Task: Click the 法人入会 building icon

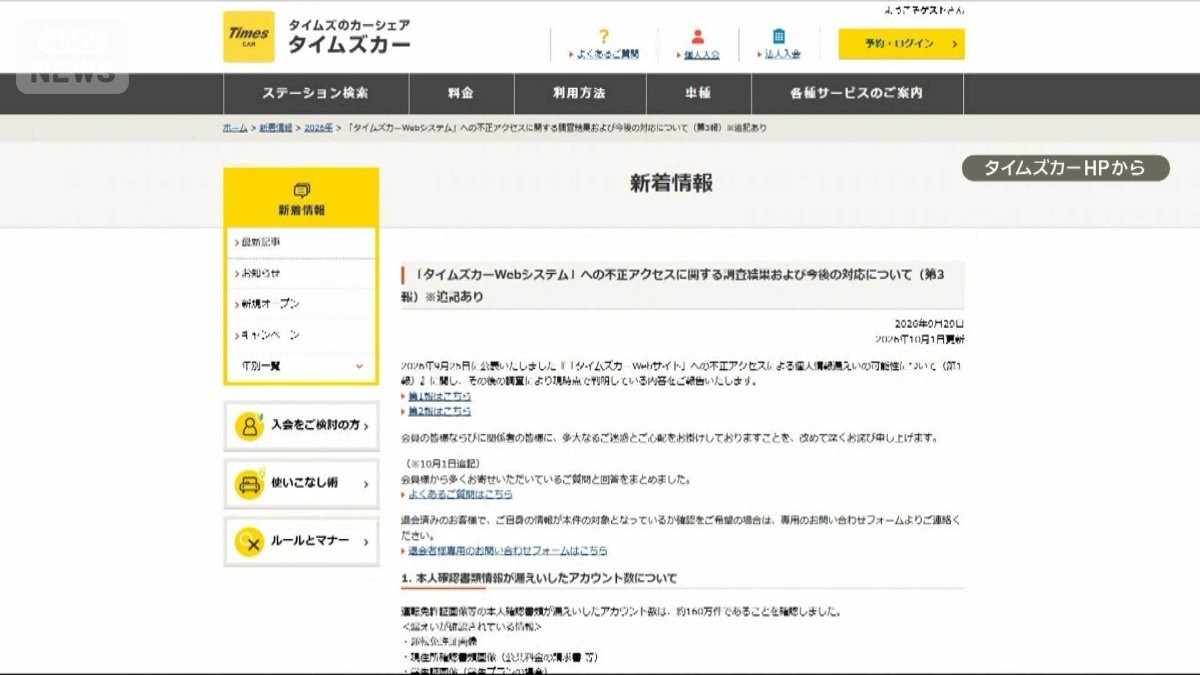Action: coord(779,37)
